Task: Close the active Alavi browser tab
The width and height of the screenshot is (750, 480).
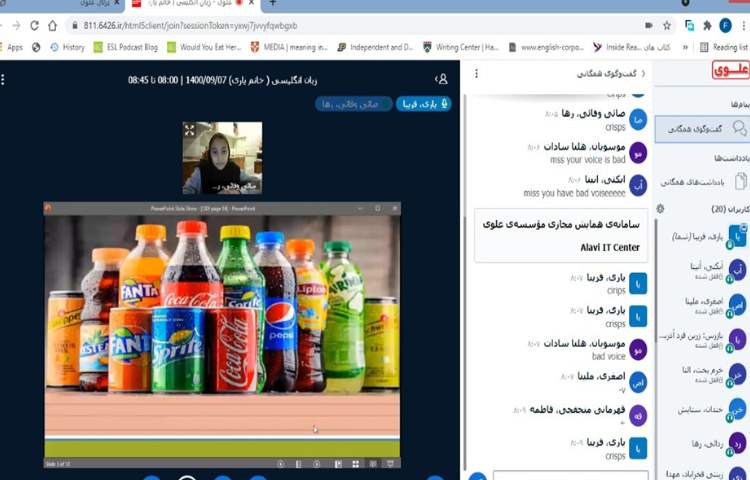Action: tap(251, 3)
